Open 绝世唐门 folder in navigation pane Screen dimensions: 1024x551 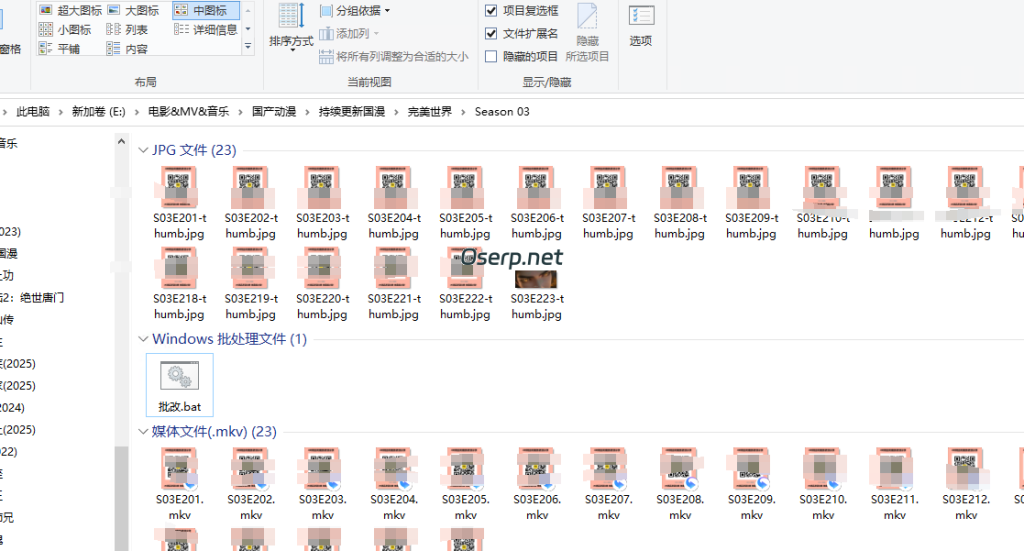coord(33,298)
